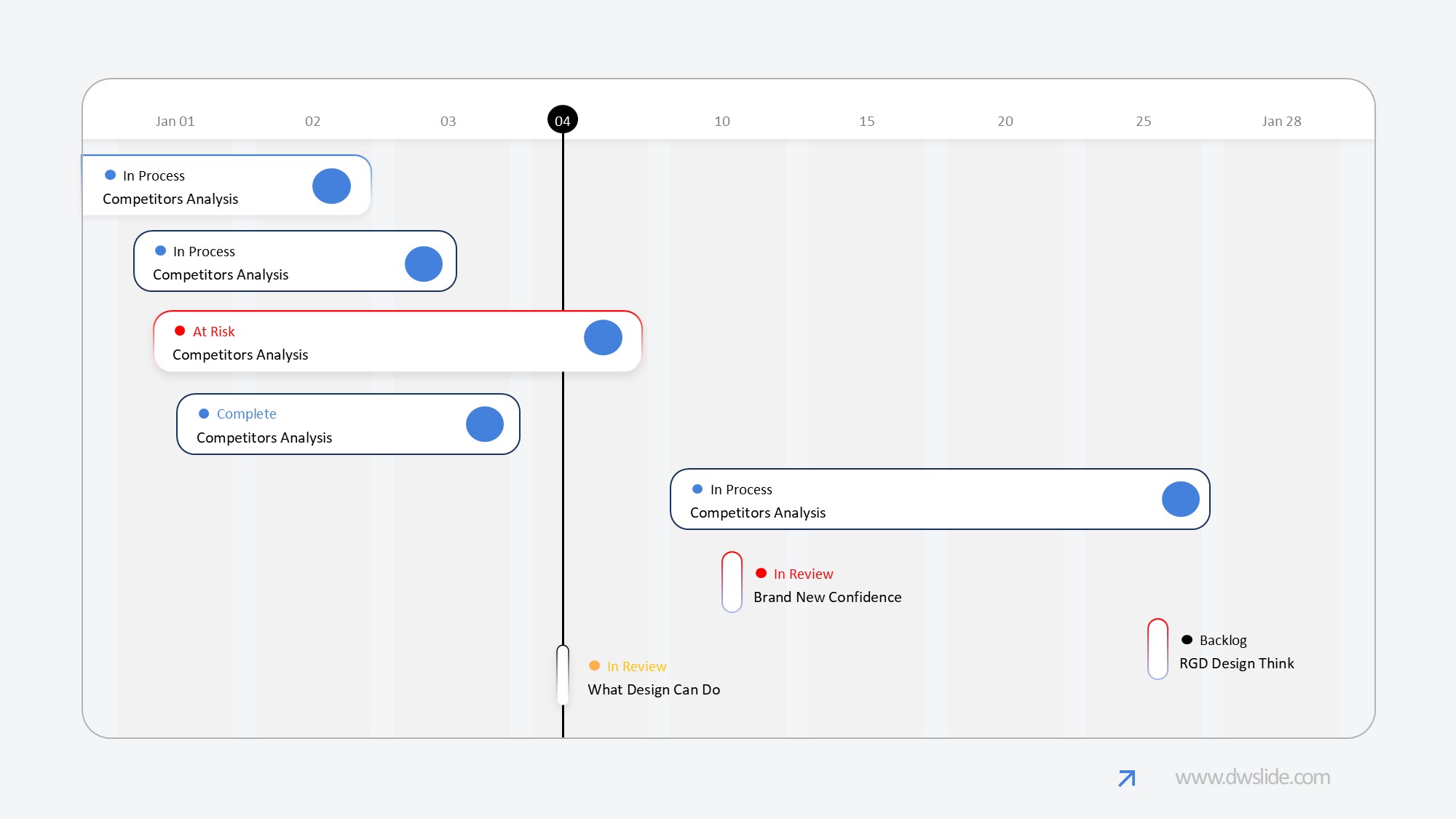Click the 15 date column header
The image size is (1456, 819).
pyautogui.click(x=866, y=122)
